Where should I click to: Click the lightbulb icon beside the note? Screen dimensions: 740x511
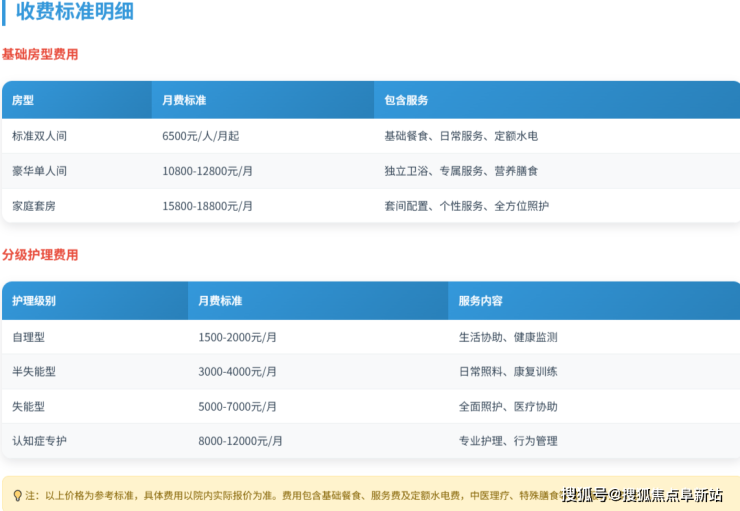pyautogui.click(x=17, y=495)
